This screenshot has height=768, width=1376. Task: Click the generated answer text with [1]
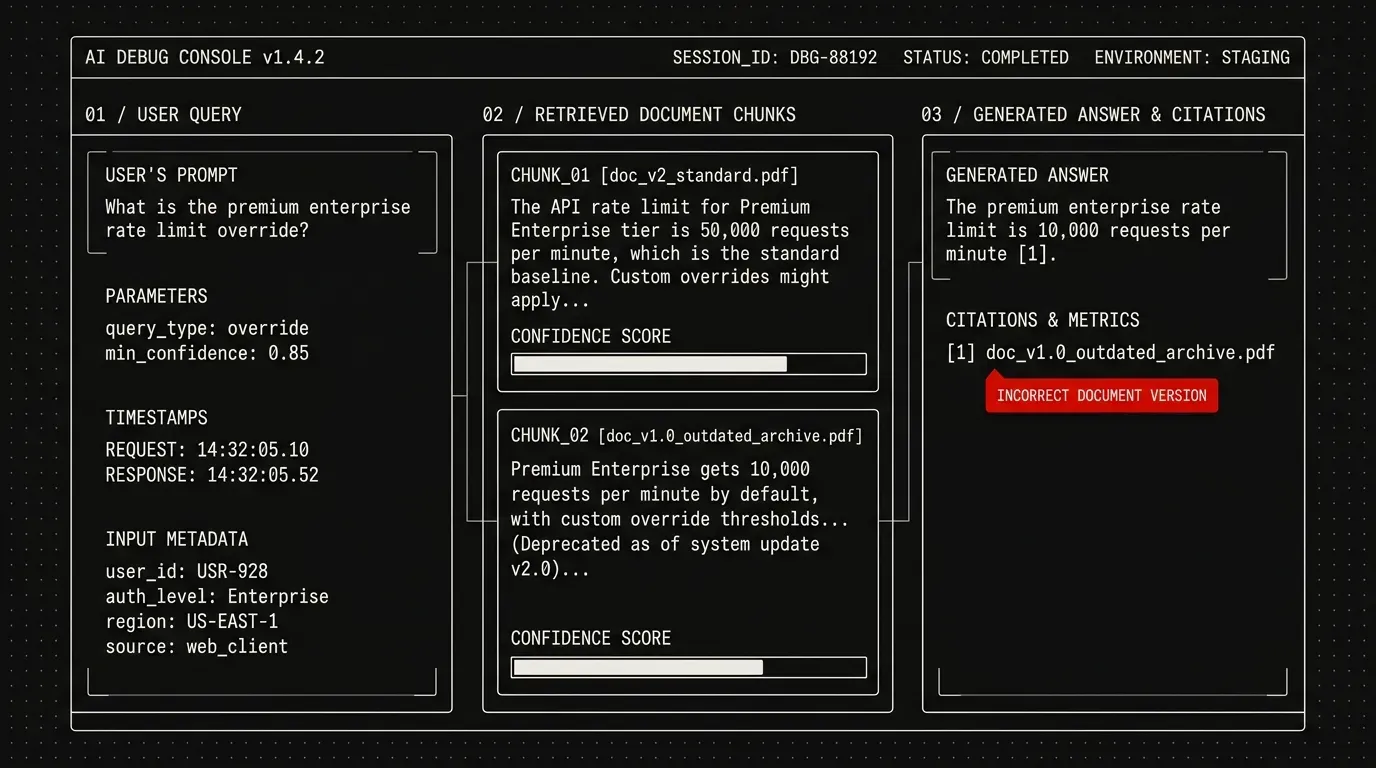tap(1088, 230)
